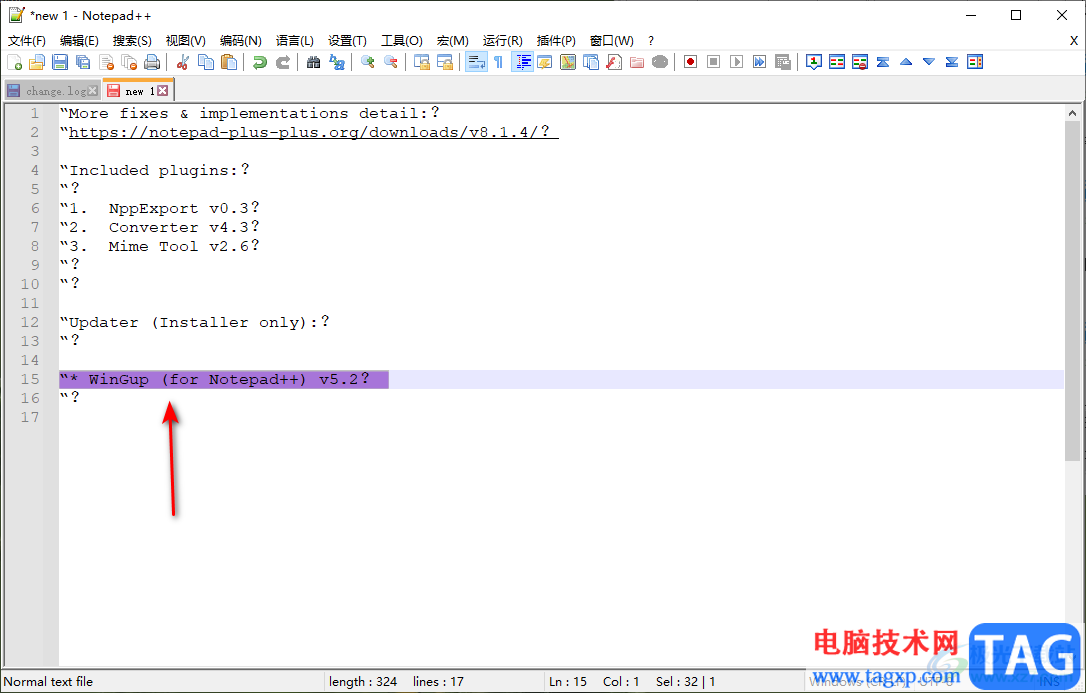Toggle the indent guide button
The height and width of the screenshot is (693, 1086).
[522, 62]
